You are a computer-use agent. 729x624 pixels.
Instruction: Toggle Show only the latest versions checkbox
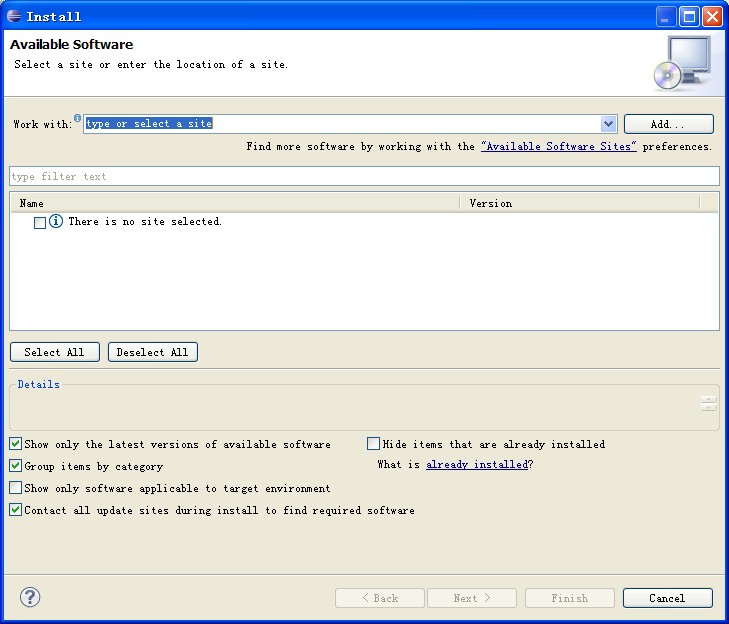[15, 444]
